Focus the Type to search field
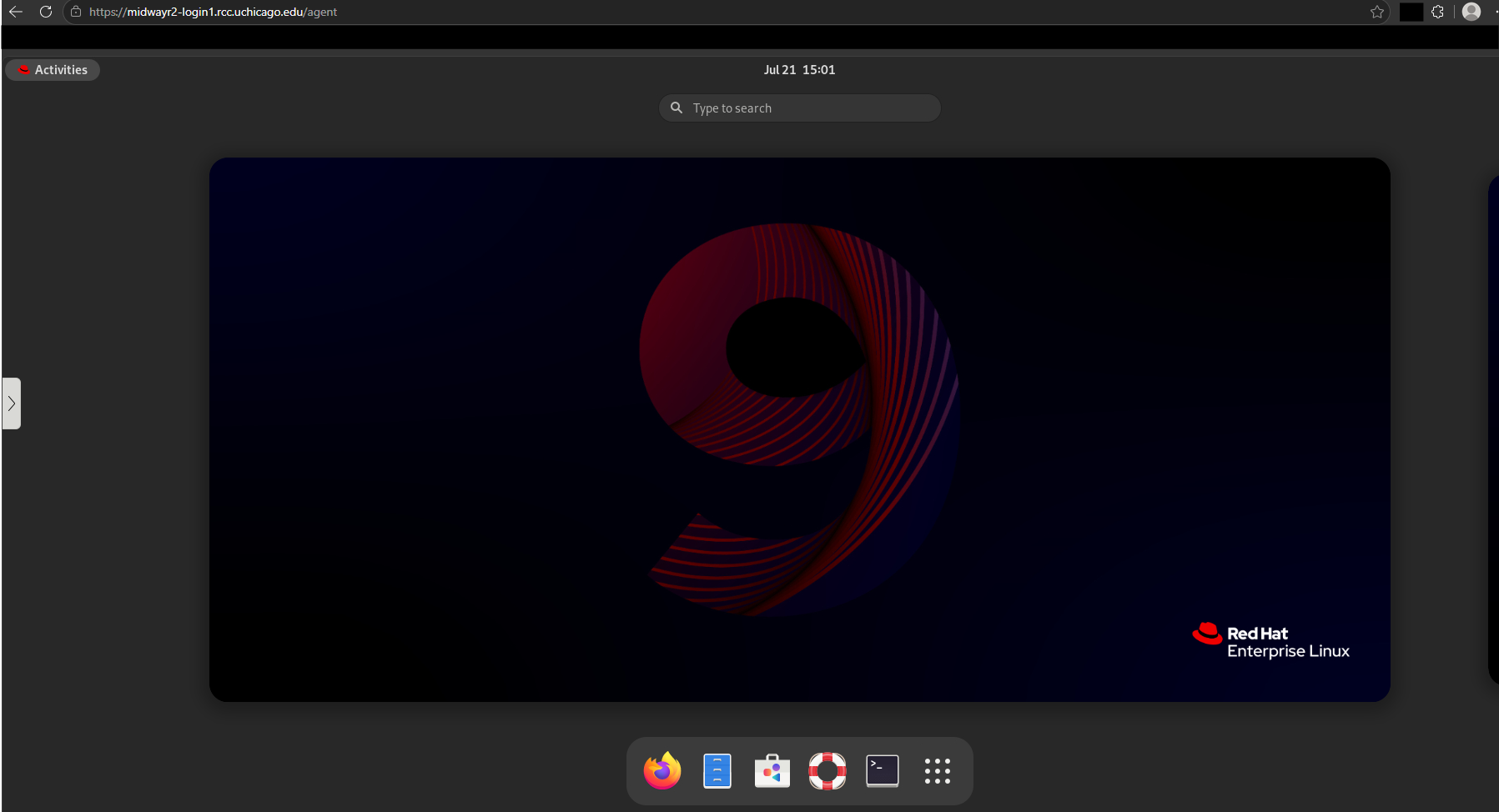This screenshot has height=812, width=1499. click(800, 108)
